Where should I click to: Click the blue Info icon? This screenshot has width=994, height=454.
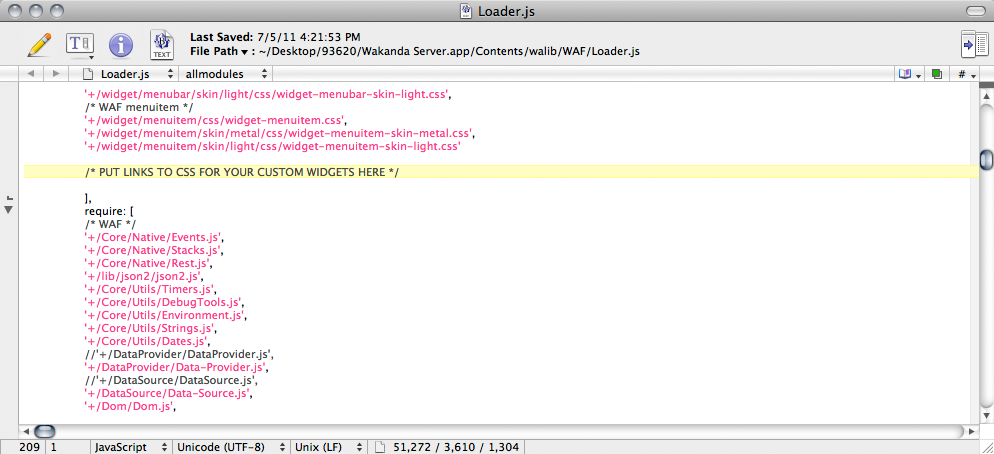121,44
